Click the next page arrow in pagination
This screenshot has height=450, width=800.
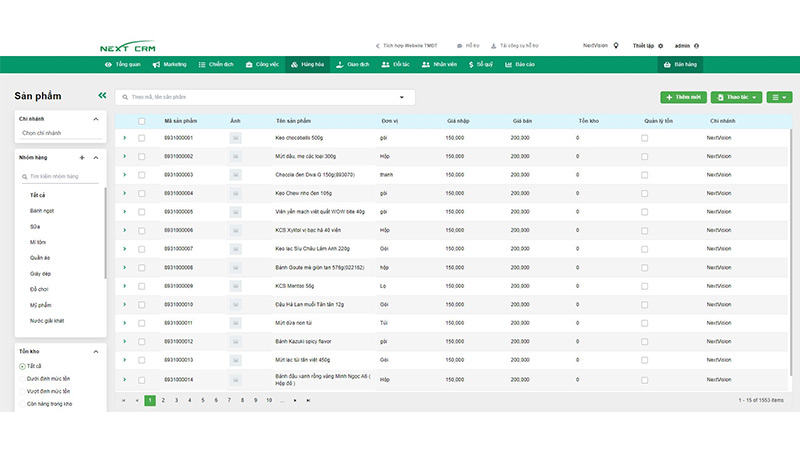[295, 400]
